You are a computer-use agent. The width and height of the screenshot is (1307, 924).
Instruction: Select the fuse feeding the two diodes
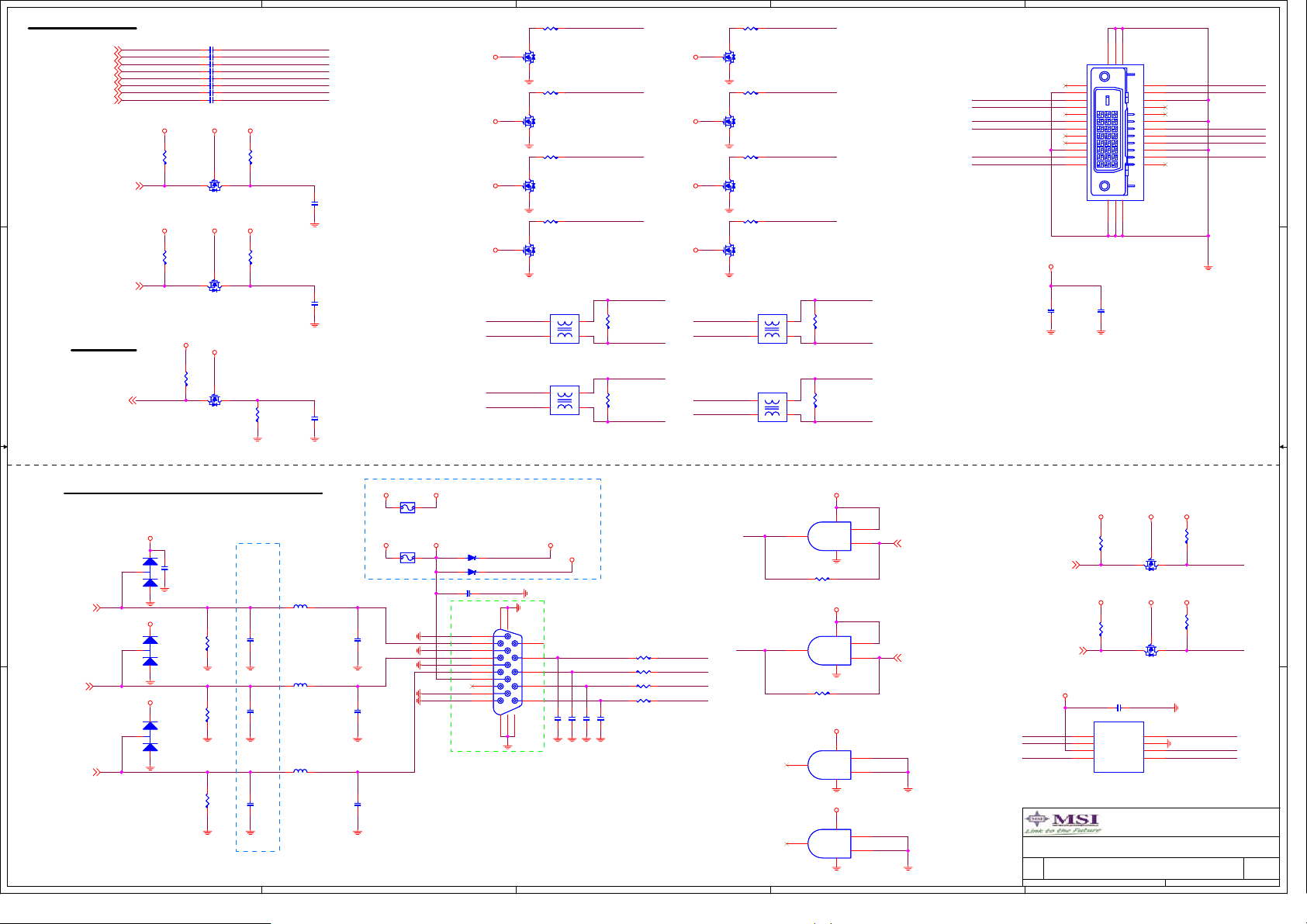407,557
